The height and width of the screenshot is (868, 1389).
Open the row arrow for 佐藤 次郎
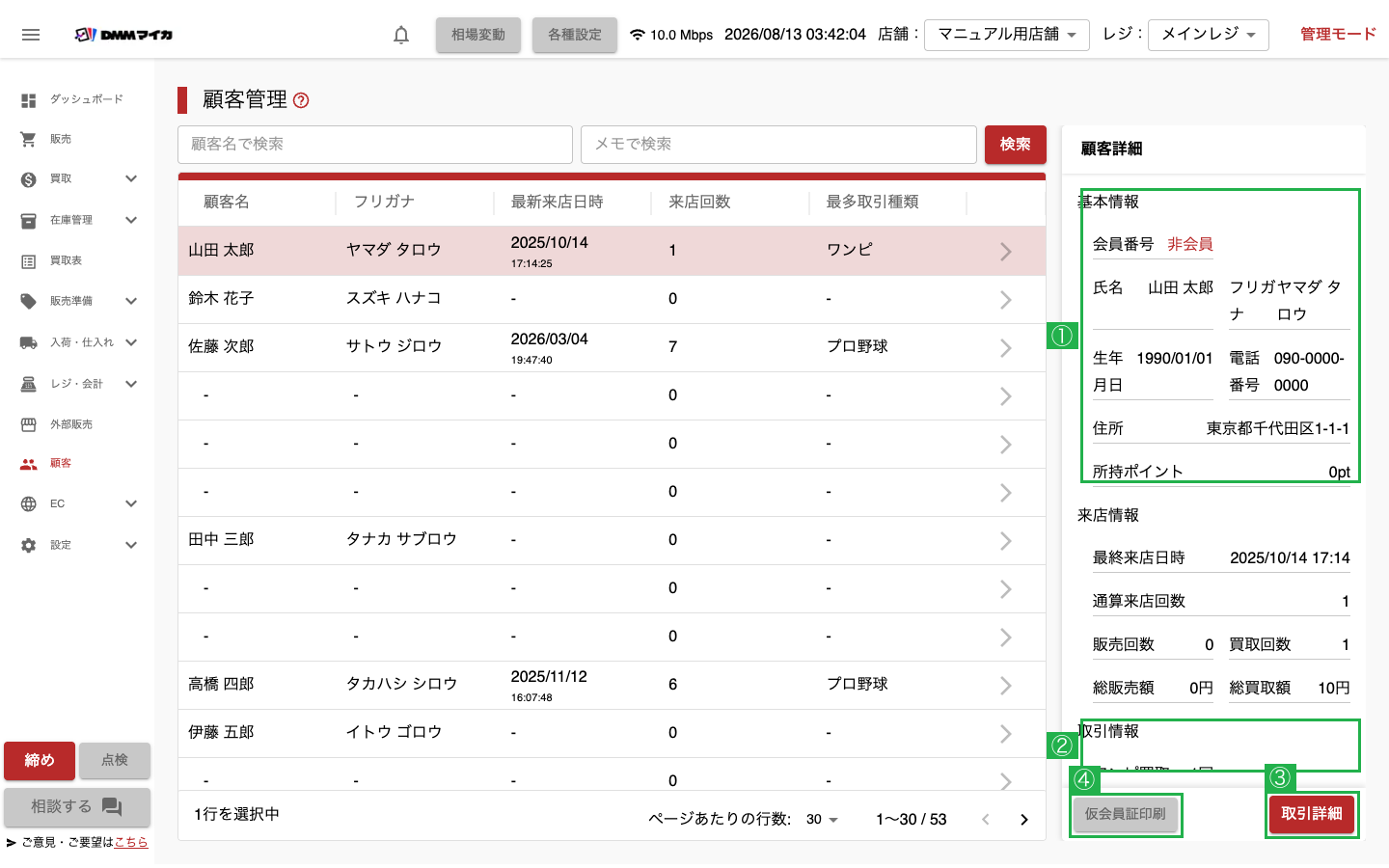point(1005,348)
